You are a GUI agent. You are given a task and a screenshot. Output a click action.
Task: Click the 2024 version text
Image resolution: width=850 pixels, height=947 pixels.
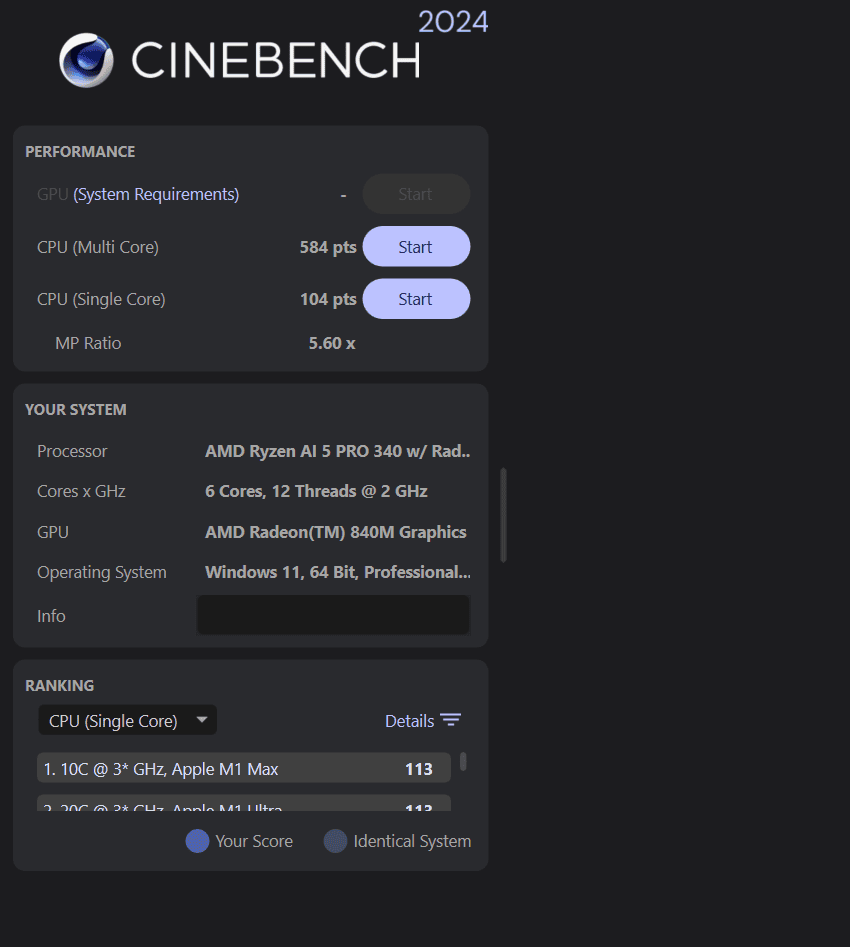pyautogui.click(x=452, y=22)
